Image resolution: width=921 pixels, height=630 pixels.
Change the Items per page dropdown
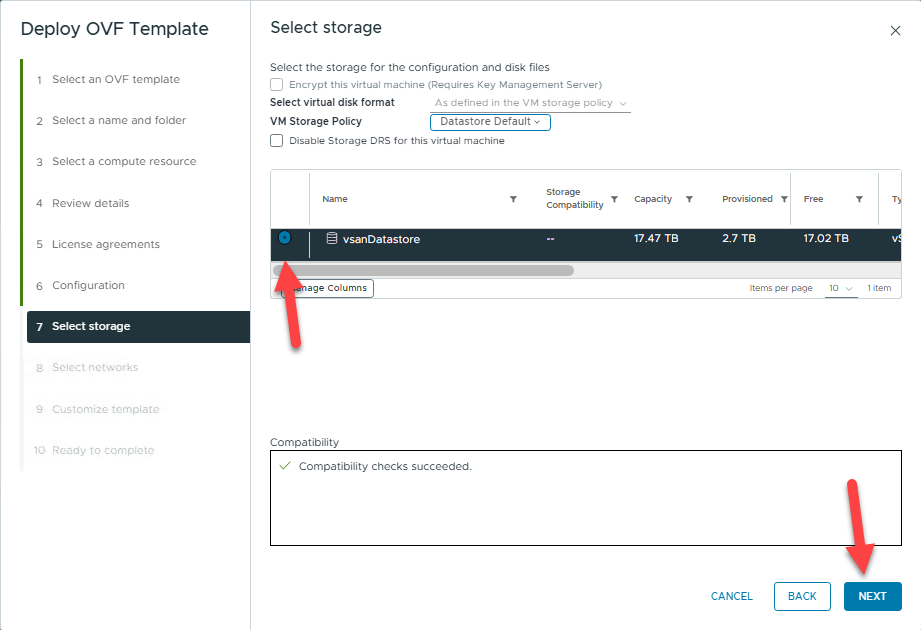[x=841, y=288]
